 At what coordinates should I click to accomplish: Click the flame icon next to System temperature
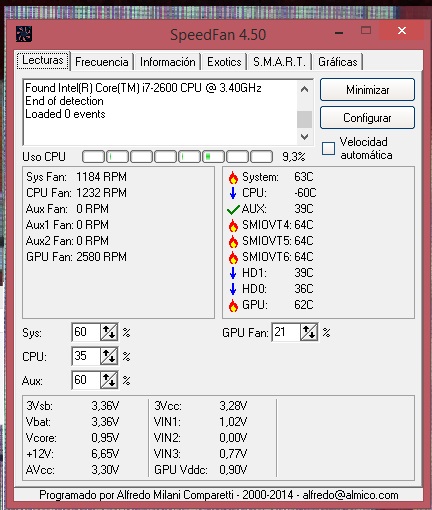click(x=233, y=177)
